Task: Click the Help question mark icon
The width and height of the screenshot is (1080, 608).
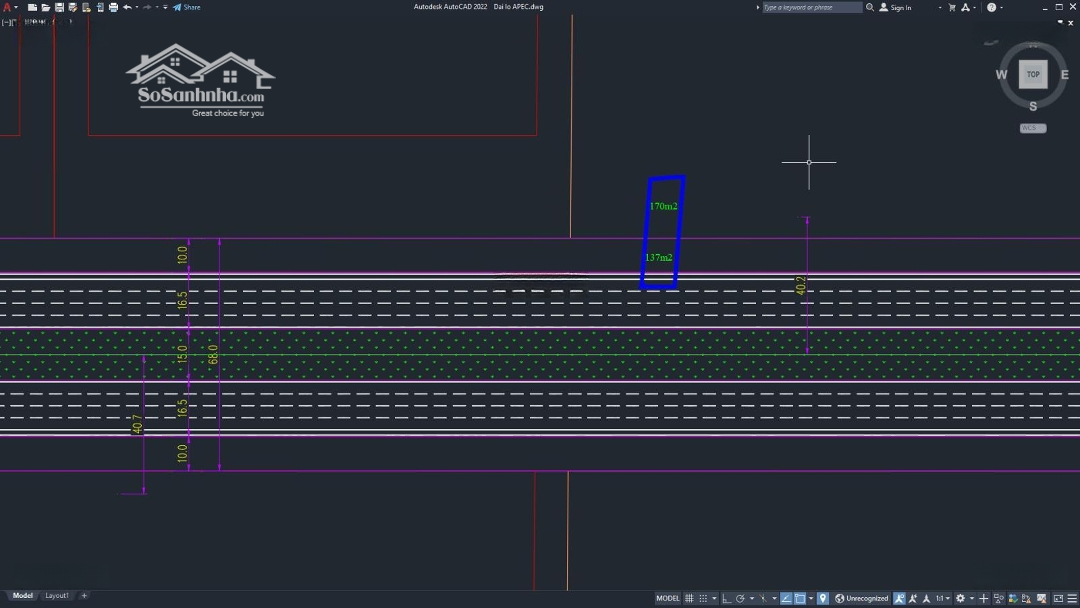Action: [991, 7]
